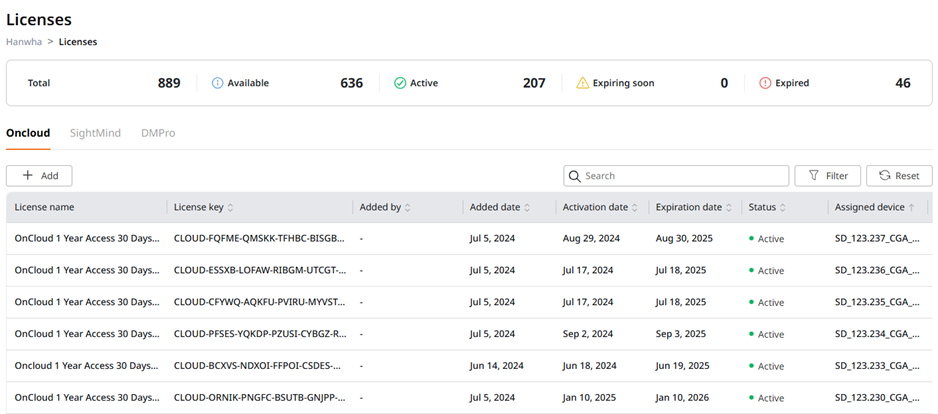Click the Available info icon
The width and height of the screenshot is (938, 414).
click(218, 83)
